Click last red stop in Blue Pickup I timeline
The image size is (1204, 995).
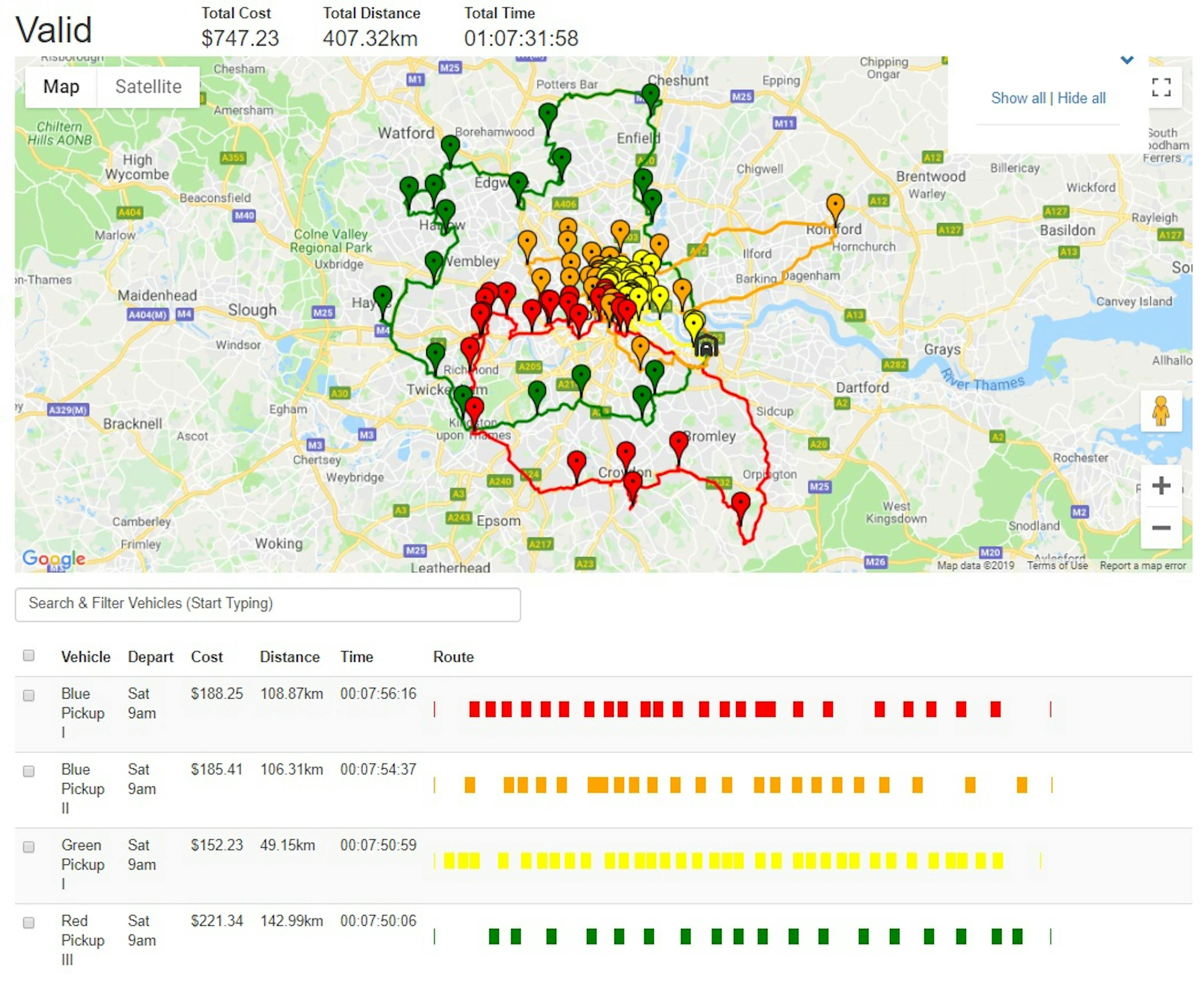995,709
